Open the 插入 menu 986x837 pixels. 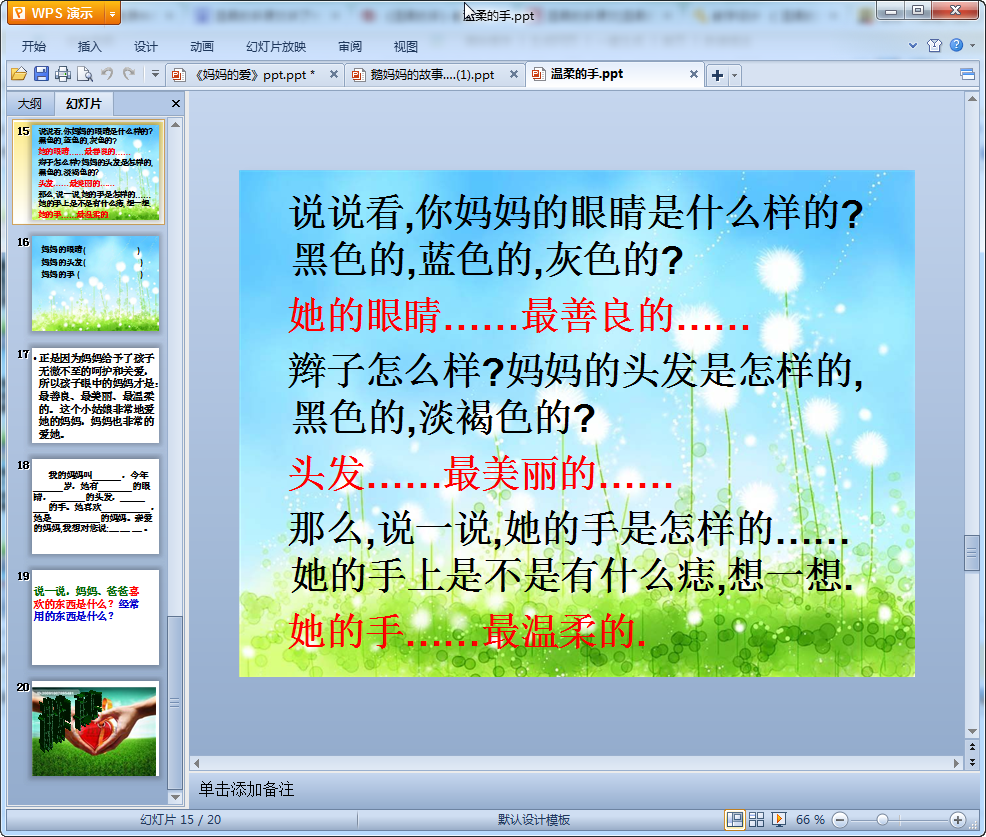(x=90, y=46)
